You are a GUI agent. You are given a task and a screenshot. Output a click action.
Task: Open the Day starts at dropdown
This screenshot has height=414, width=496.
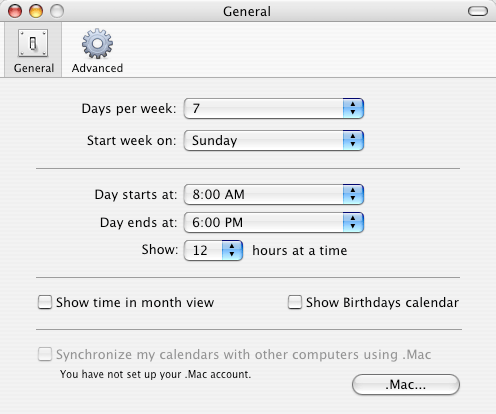pos(273,194)
